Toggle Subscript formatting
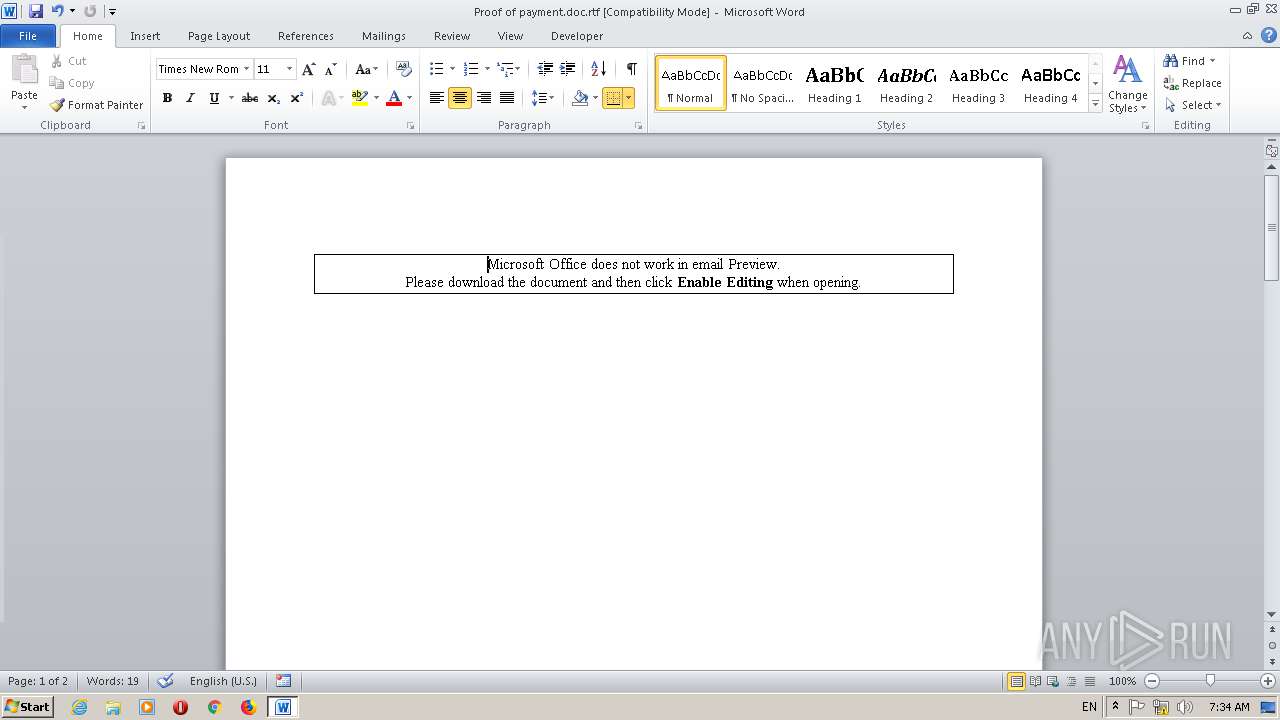The width and height of the screenshot is (1280, 720). (273, 98)
